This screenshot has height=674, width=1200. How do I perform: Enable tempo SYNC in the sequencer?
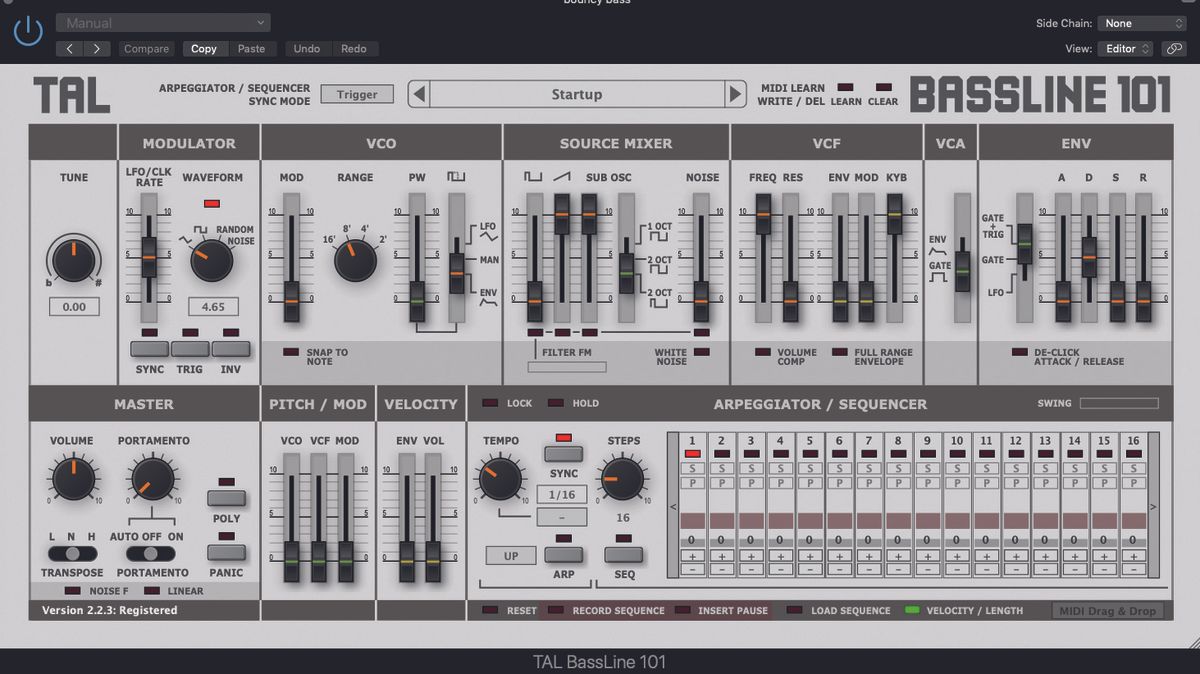point(562,450)
